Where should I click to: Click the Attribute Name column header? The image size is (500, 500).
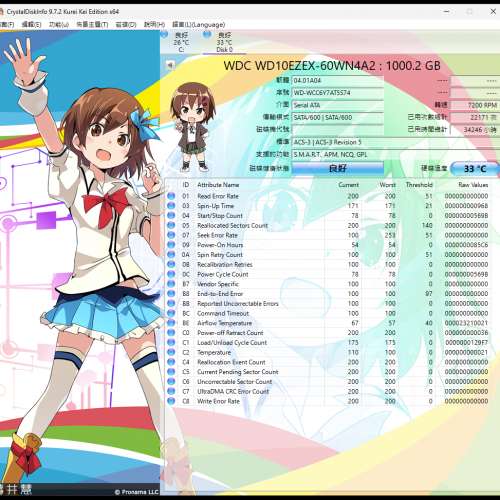(218, 185)
